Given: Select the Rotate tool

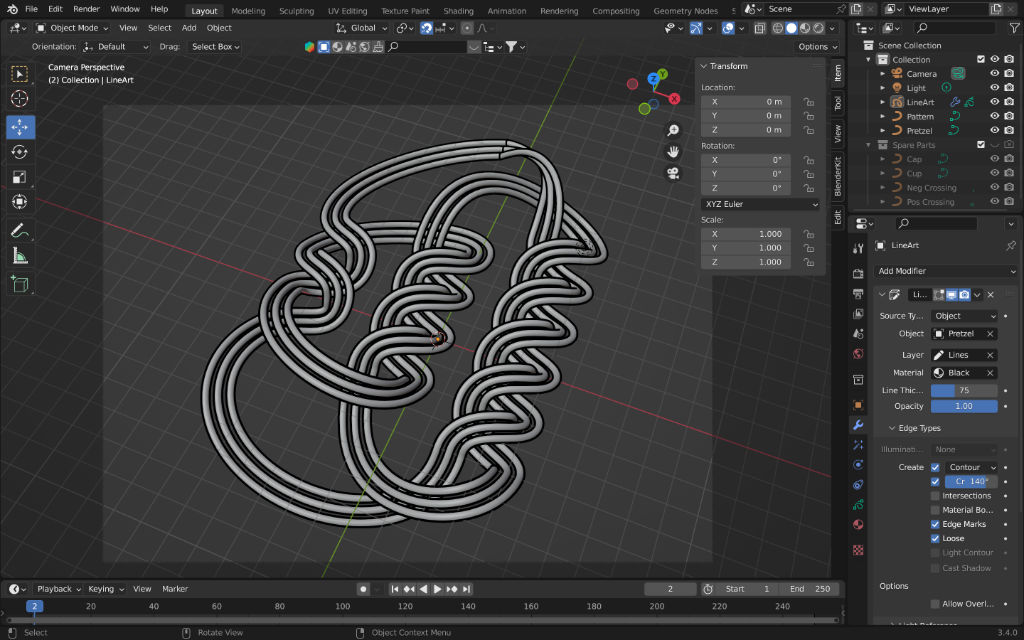Looking at the screenshot, I should coord(20,152).
